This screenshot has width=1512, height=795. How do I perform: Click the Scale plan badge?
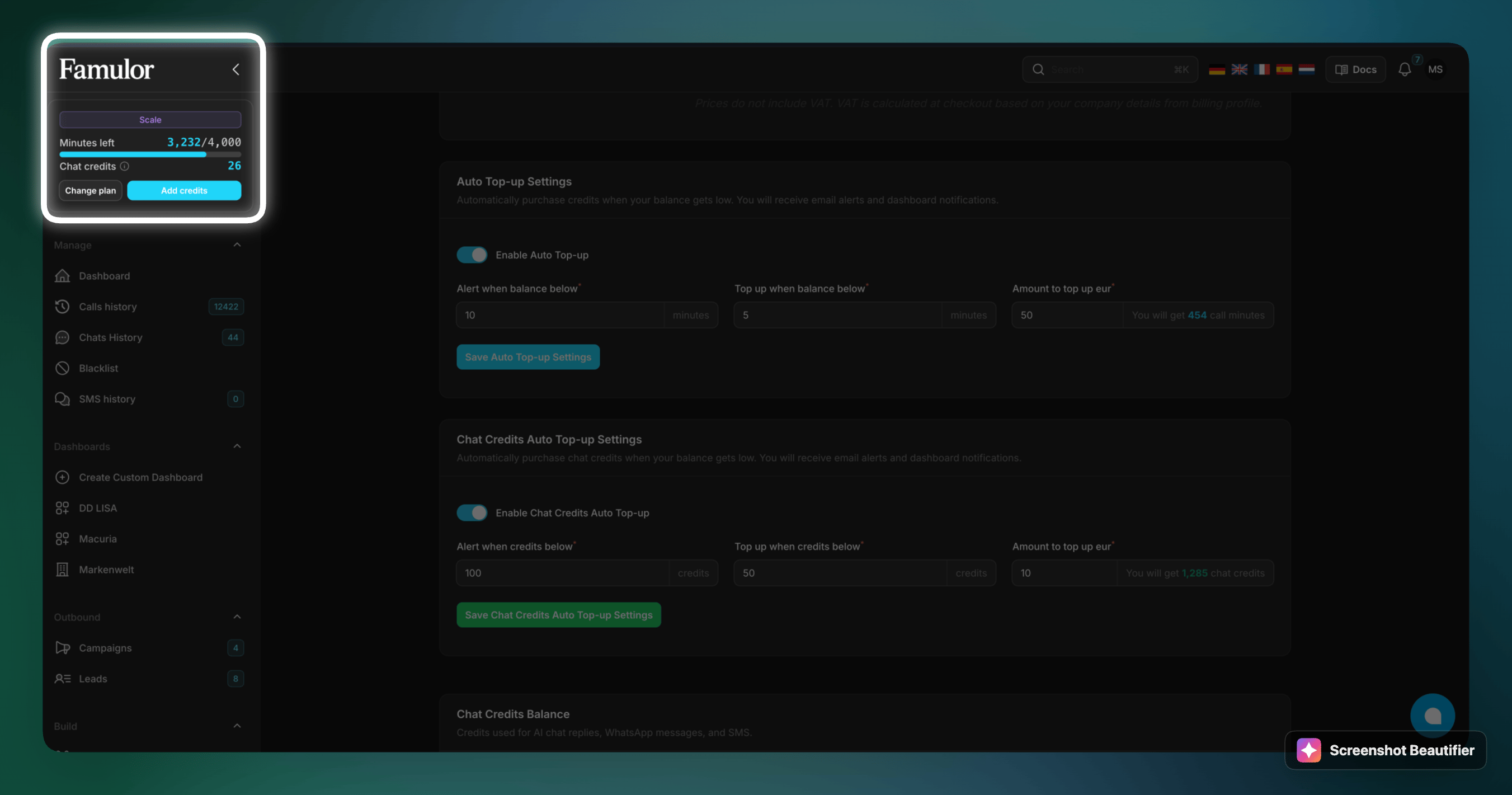coord(150,120)
